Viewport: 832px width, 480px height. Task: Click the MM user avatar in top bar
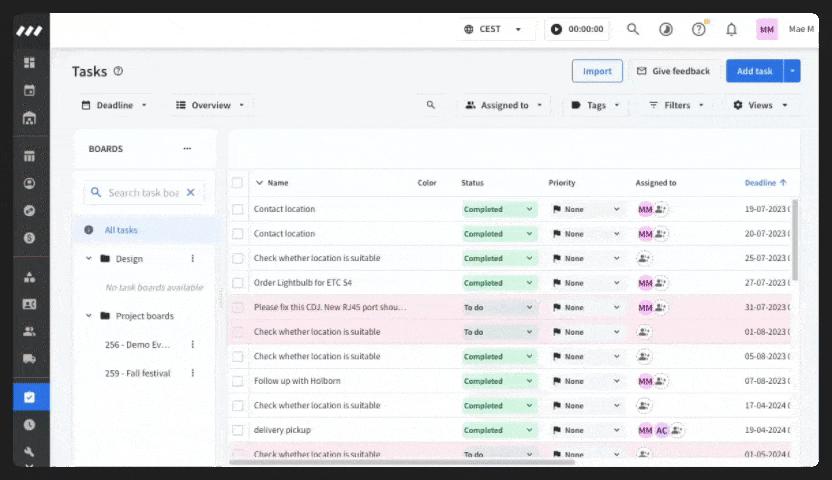[x=767, y=30]
